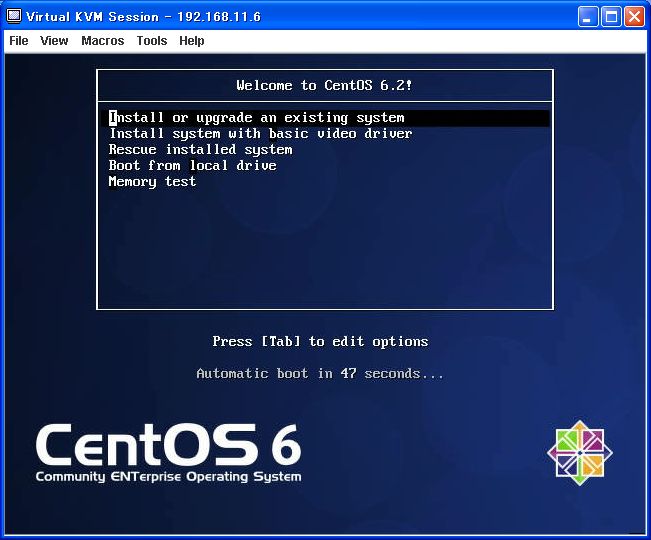Maximize the Virtual KVM Session window
The width and height of the screenshot is (651, 540).
(611, 17)
